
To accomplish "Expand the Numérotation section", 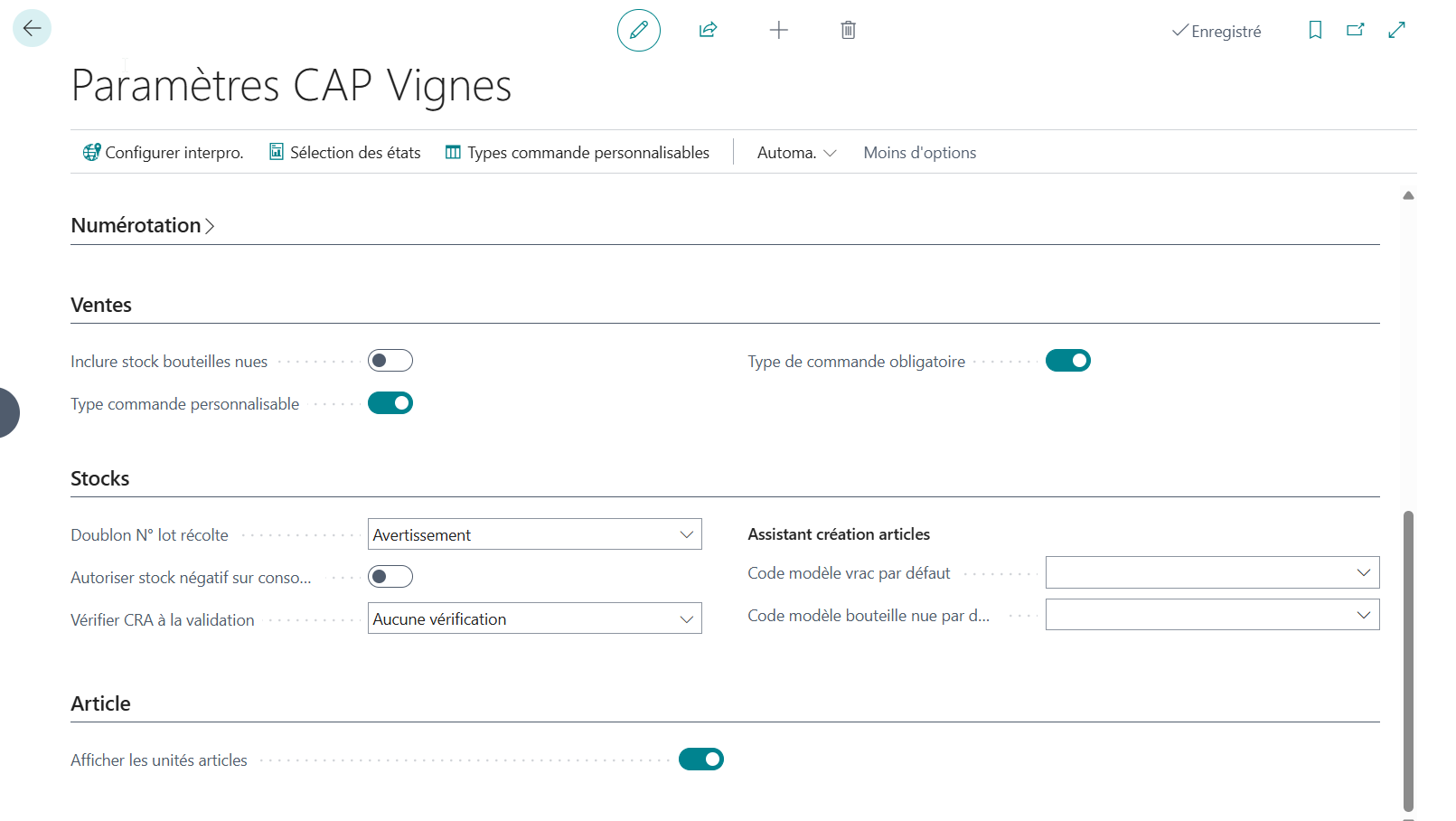I will (x=143, y=225).
